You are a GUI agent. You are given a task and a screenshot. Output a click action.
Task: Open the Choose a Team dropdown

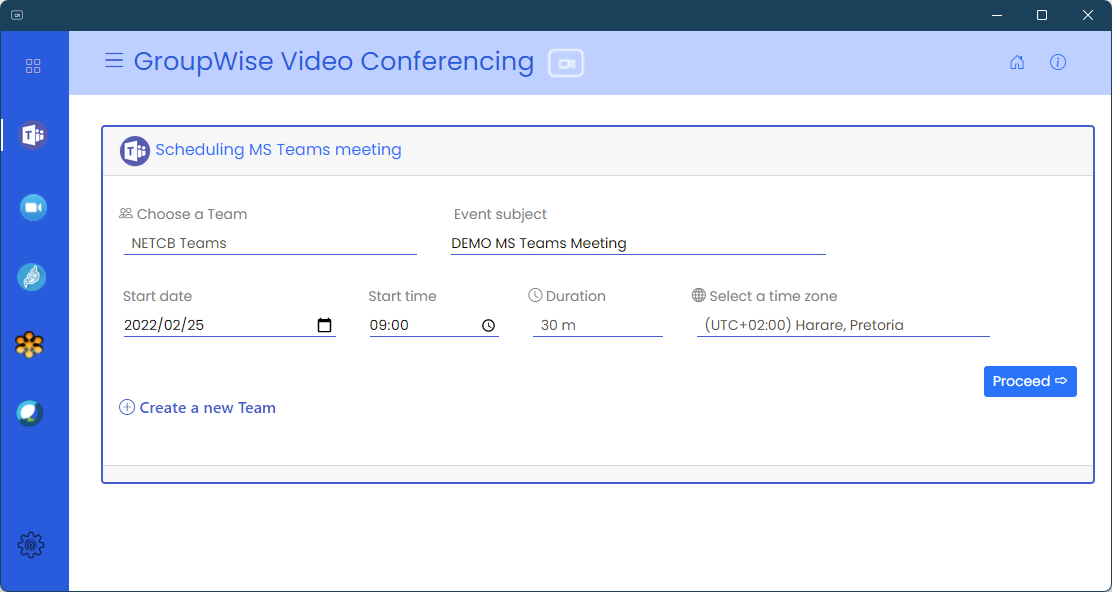click(270, 243)
